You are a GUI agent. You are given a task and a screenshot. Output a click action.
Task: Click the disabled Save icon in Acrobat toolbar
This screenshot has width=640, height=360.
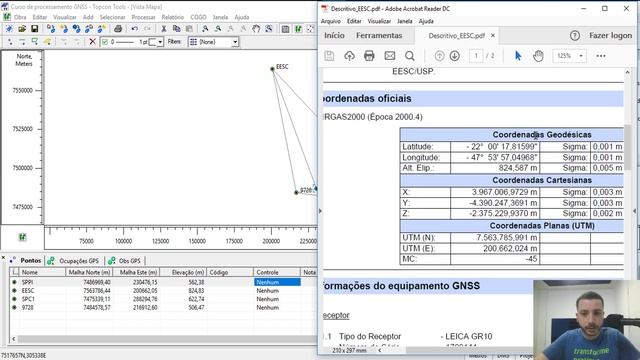click(329, 56)
